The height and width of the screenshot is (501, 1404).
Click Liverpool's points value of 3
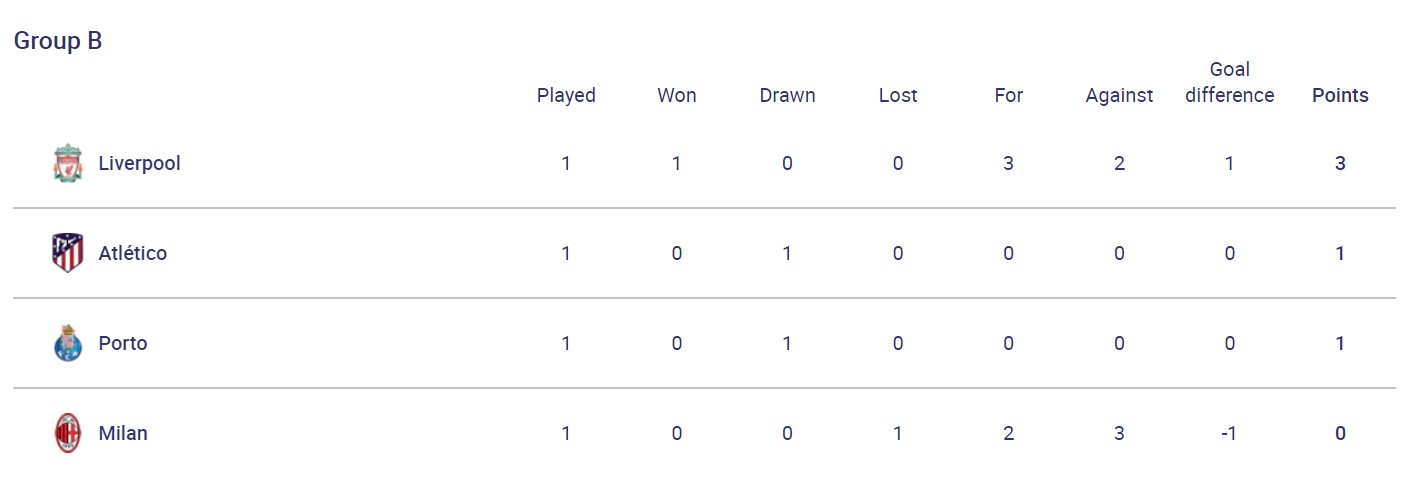point(1340,163)
